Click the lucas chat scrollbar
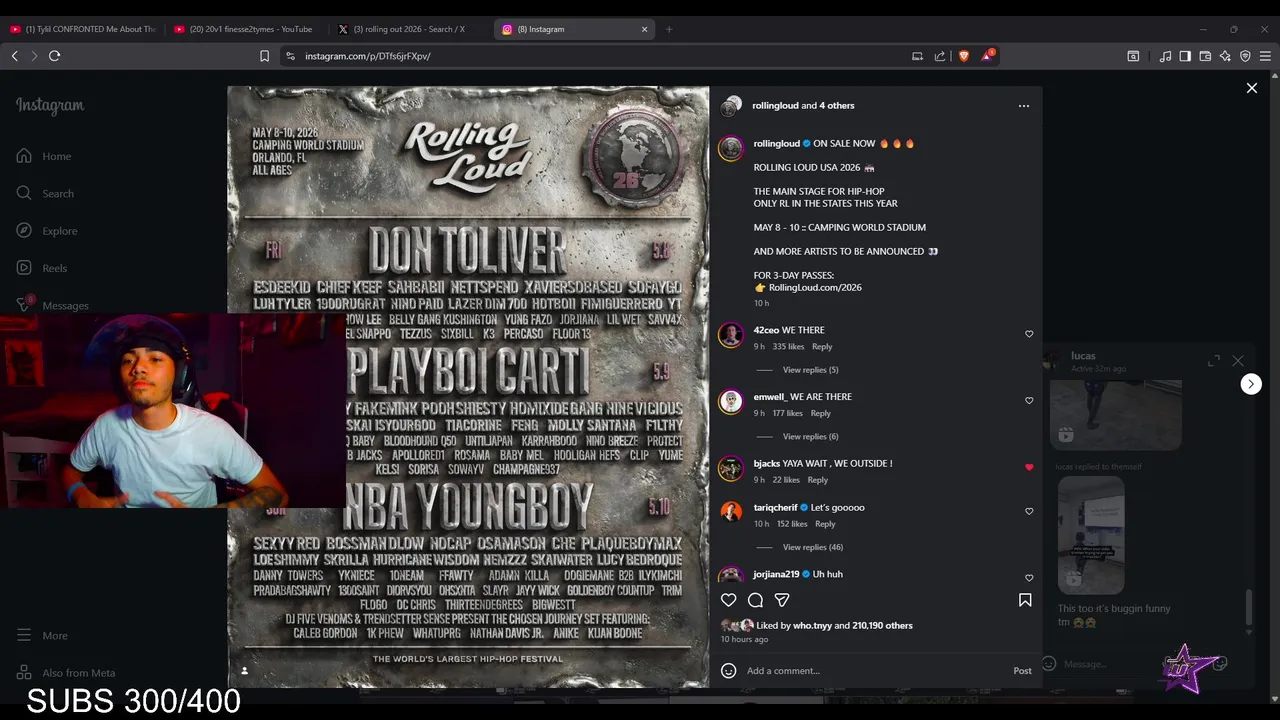The image size is (1280, 720). [x=1248, y=606]
